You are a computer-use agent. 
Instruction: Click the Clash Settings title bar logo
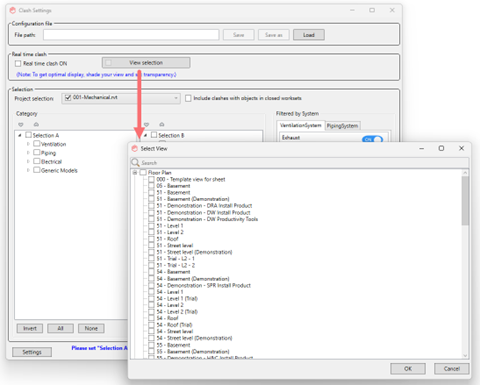click(13, 10)
